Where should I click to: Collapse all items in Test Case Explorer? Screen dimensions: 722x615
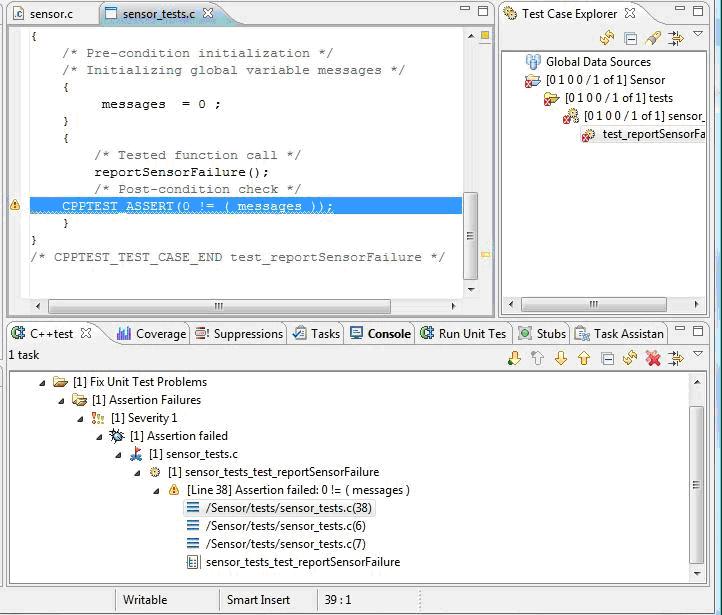[630, 38]
